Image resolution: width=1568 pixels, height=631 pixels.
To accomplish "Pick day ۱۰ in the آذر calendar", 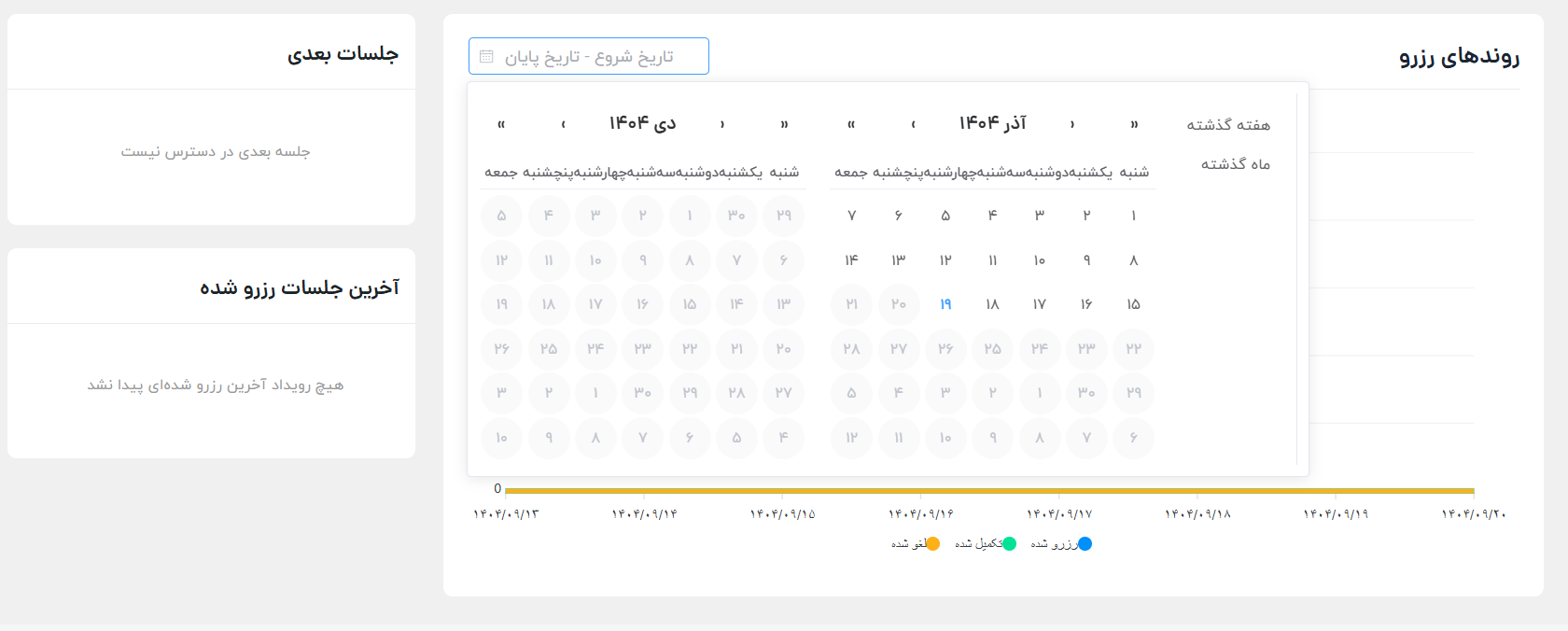I will click(1040, 260).
